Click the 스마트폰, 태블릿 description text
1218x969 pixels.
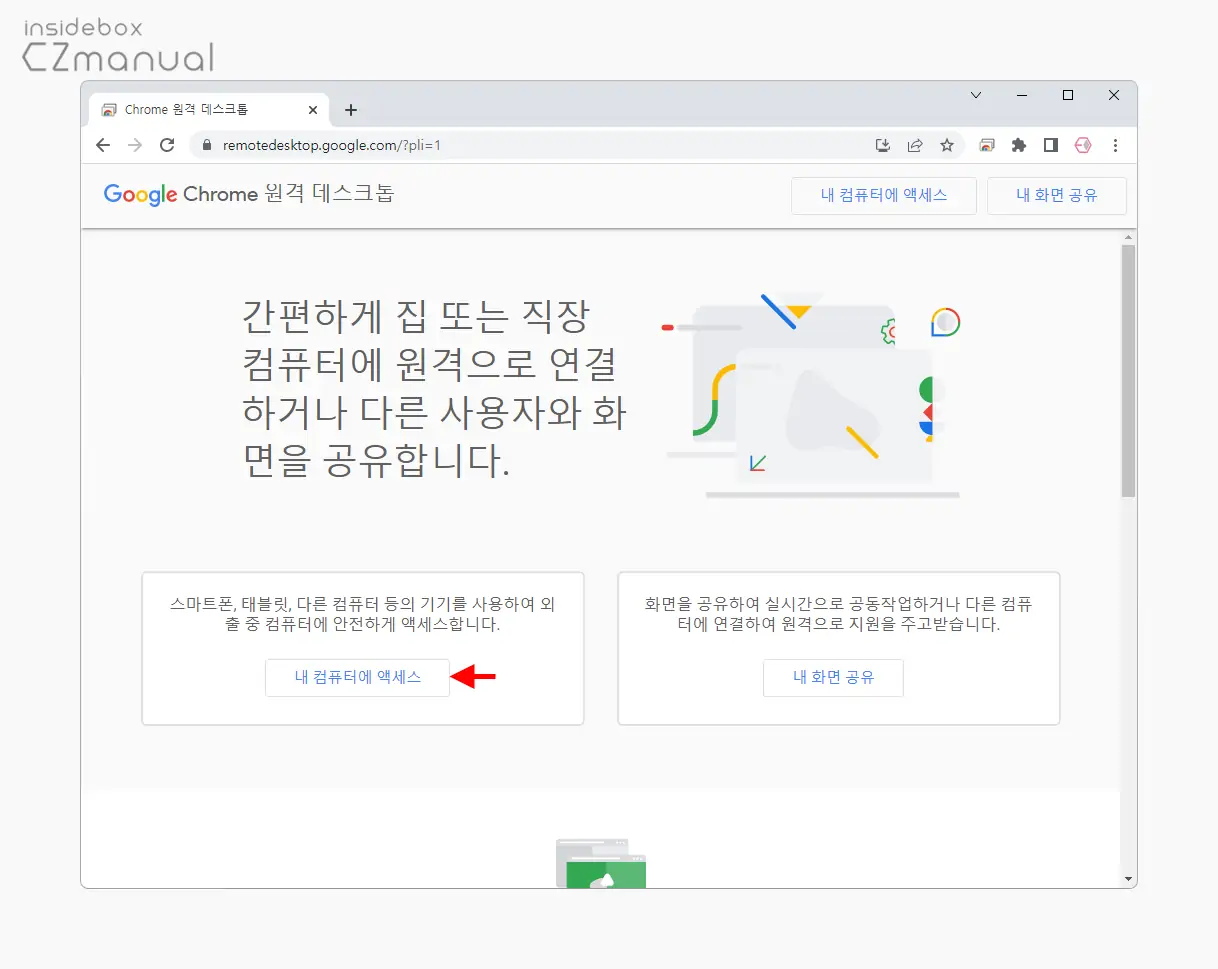pyautogui.click(x=363, y=614)
